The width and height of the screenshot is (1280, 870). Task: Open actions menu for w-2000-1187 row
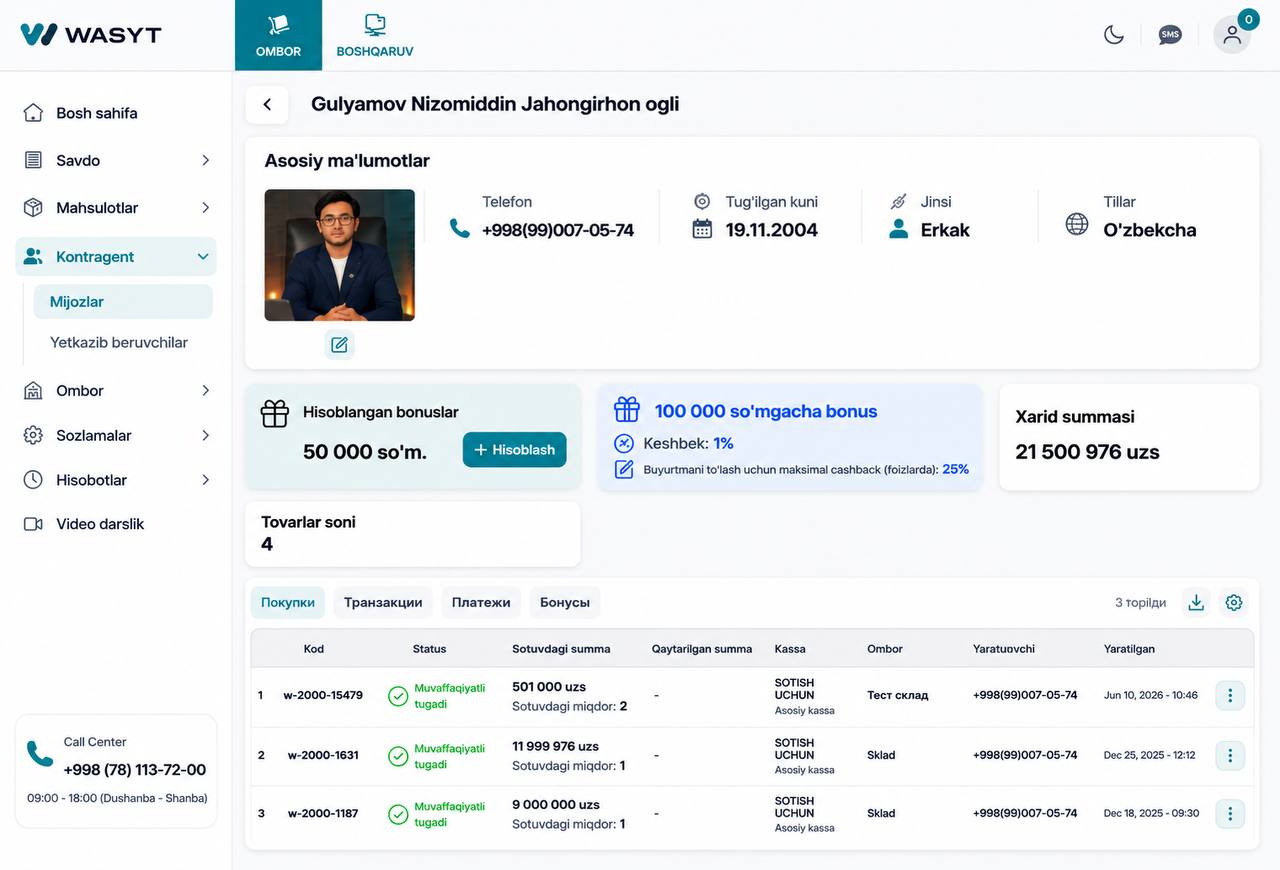pos(1230,814)
